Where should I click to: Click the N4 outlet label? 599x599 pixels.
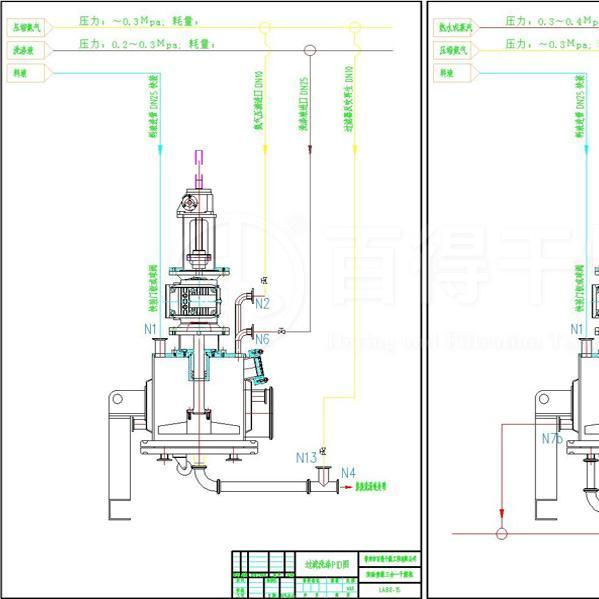pyautogui.click(x=348, y=473)
